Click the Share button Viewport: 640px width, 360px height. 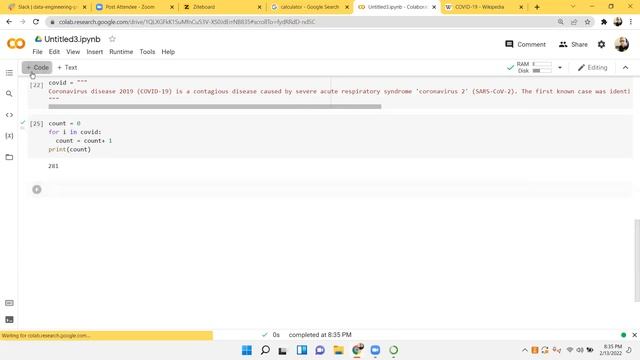point(573,44)
